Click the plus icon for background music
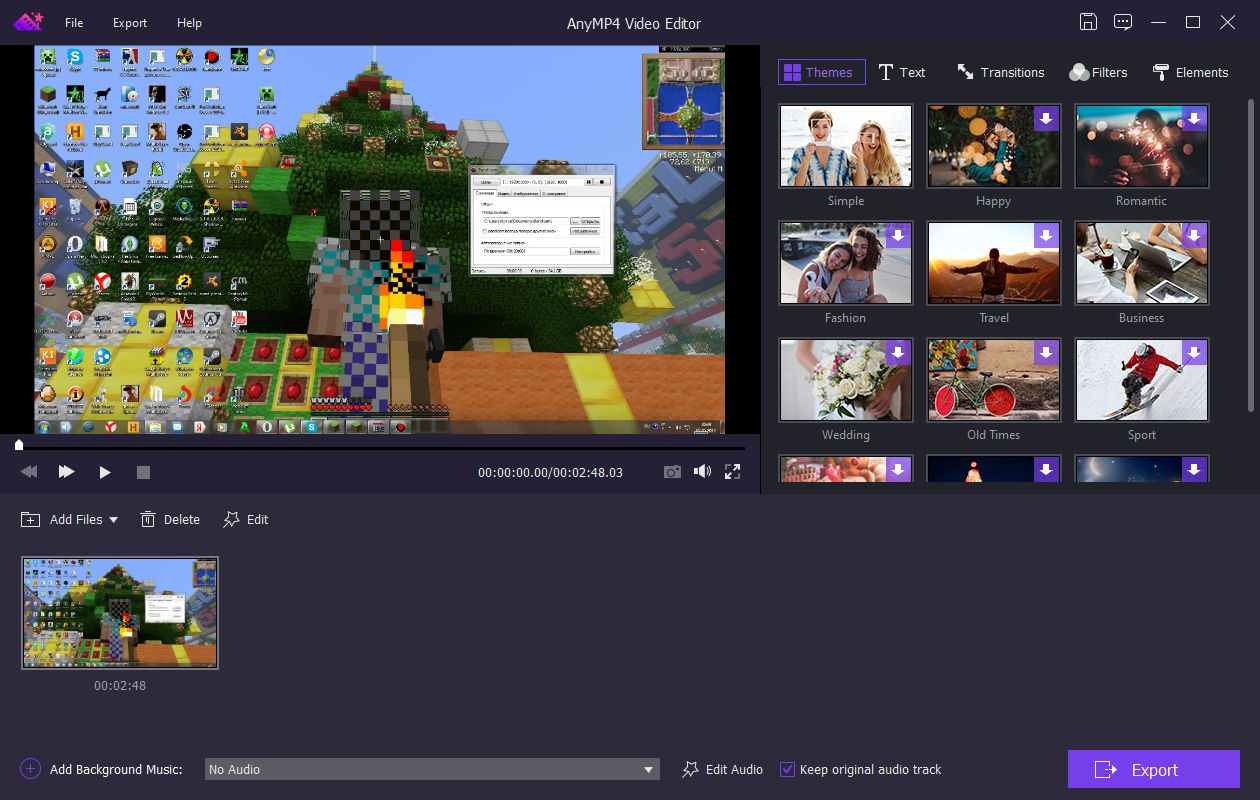This screenshot has width=1260, height=800. pyautogui.click(x=30, y=769)
